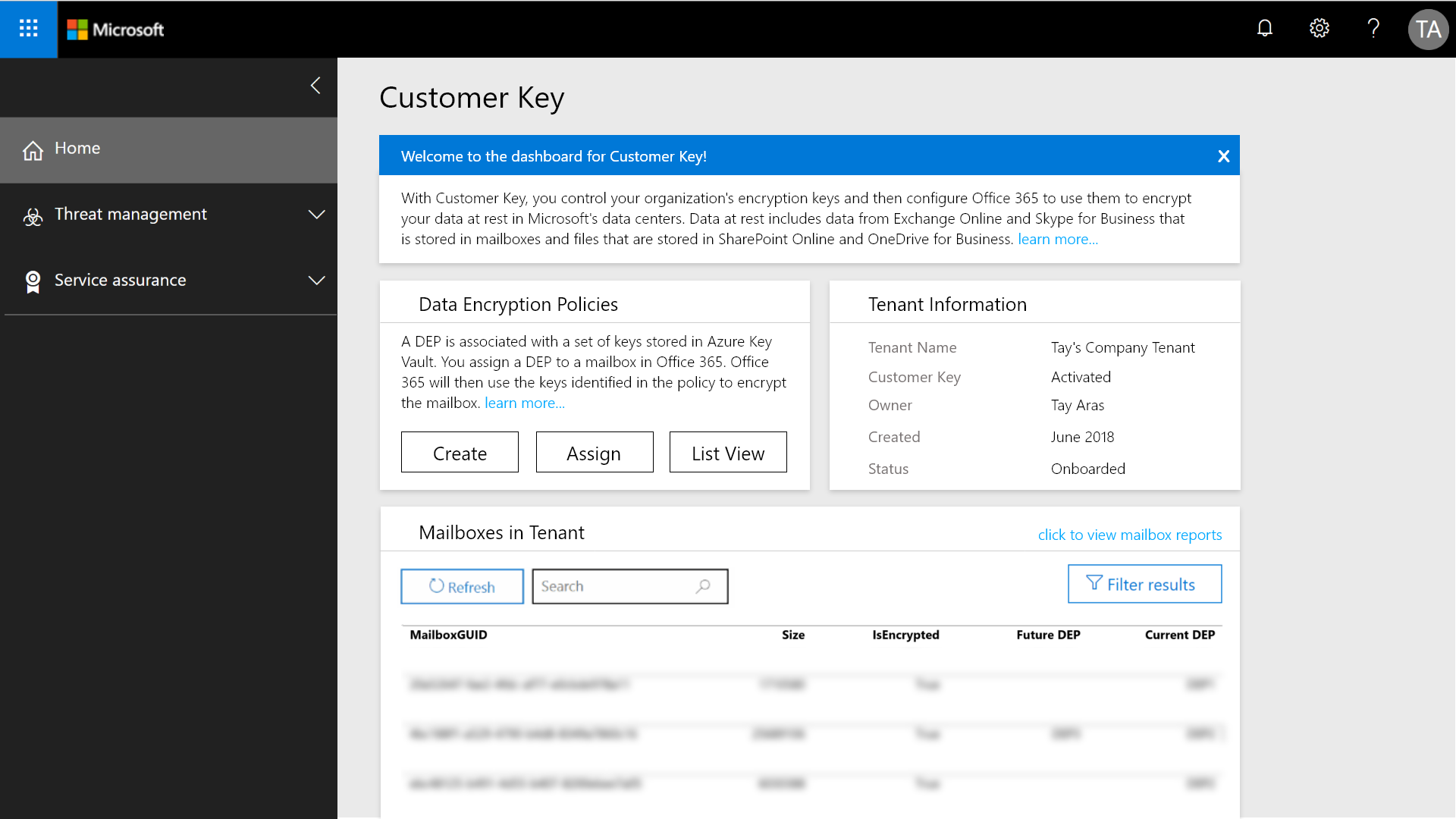The width and height of the screenshot is (1456, 819).
Task: Sort by Future DEP column header
Action: point(1048,635)
